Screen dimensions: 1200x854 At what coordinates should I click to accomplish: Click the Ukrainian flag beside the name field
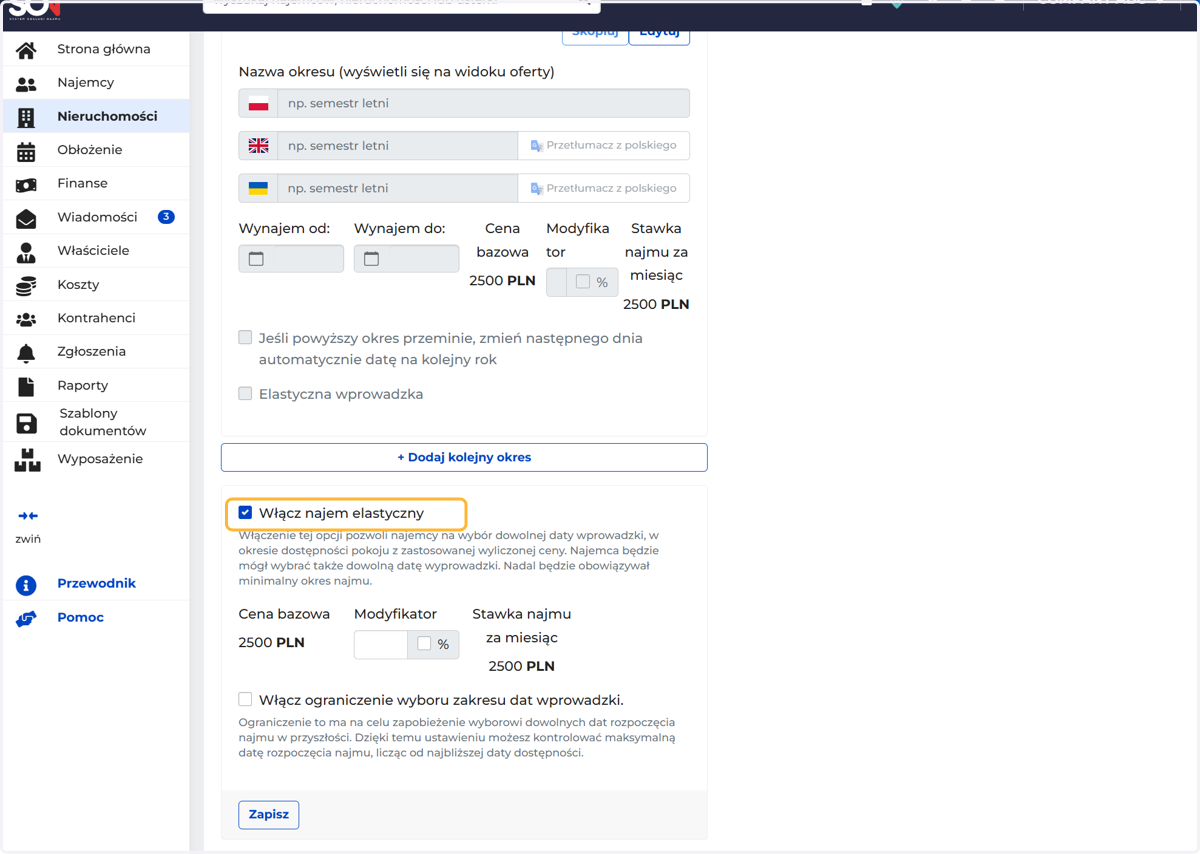point(258,188)
